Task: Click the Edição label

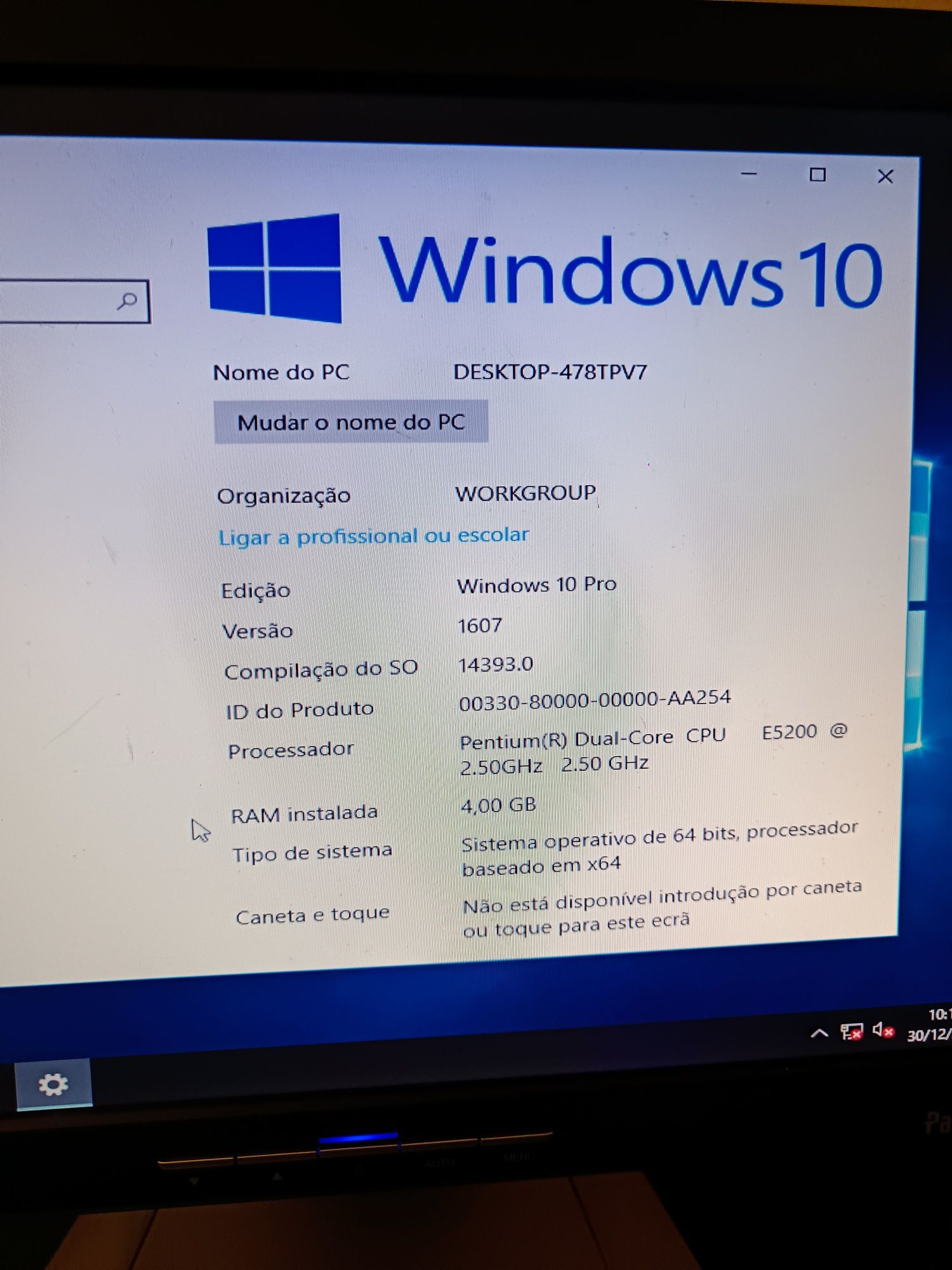Action: point(256,591)
